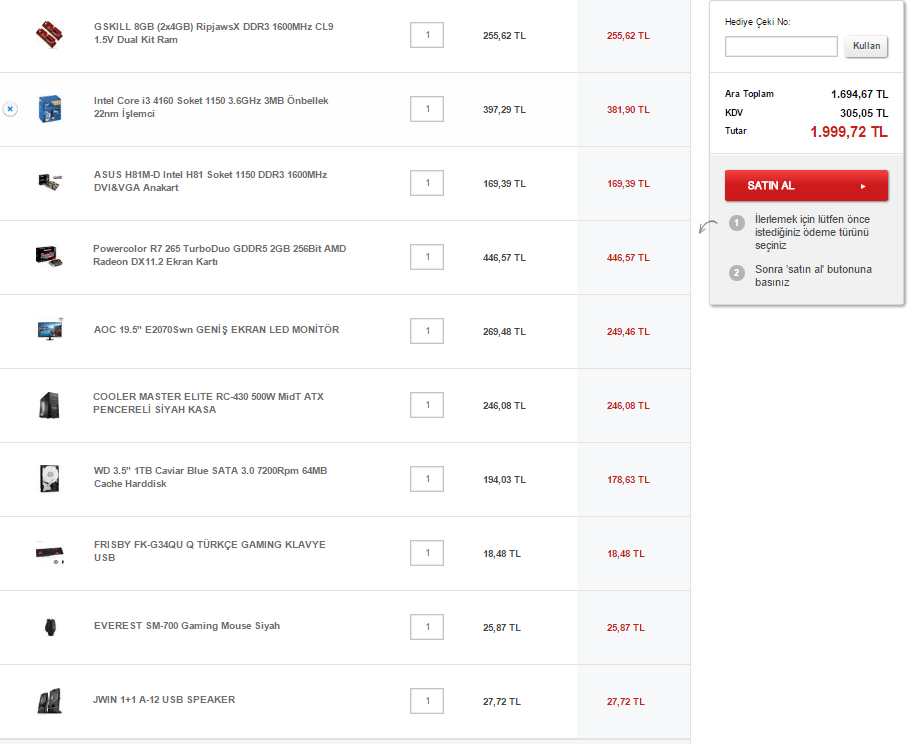Viewport: 908px width, 744px height.
Task: Select quantity field for JWIN USB SPEAKER
Action: 427,701
